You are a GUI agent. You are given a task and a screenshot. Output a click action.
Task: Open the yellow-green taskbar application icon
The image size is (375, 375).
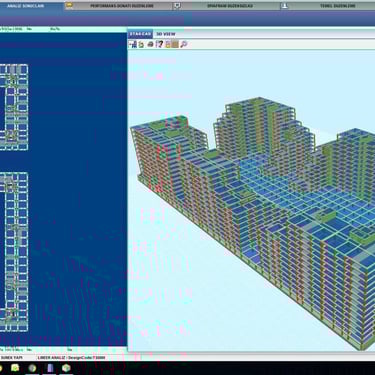(x=15, y=368)
